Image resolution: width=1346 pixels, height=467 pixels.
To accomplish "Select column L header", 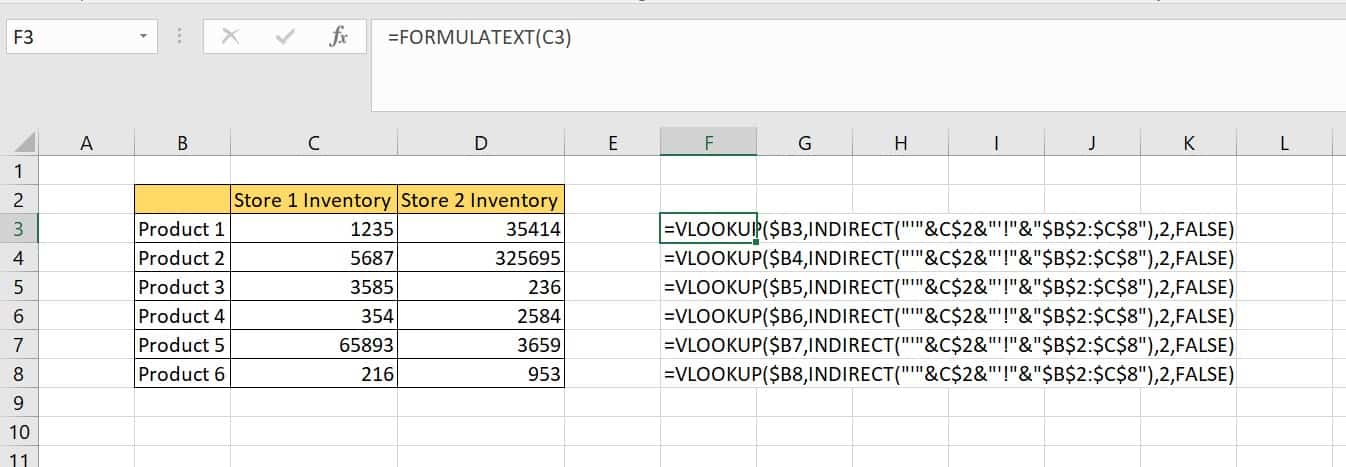I will click(x=1284, y=143).
